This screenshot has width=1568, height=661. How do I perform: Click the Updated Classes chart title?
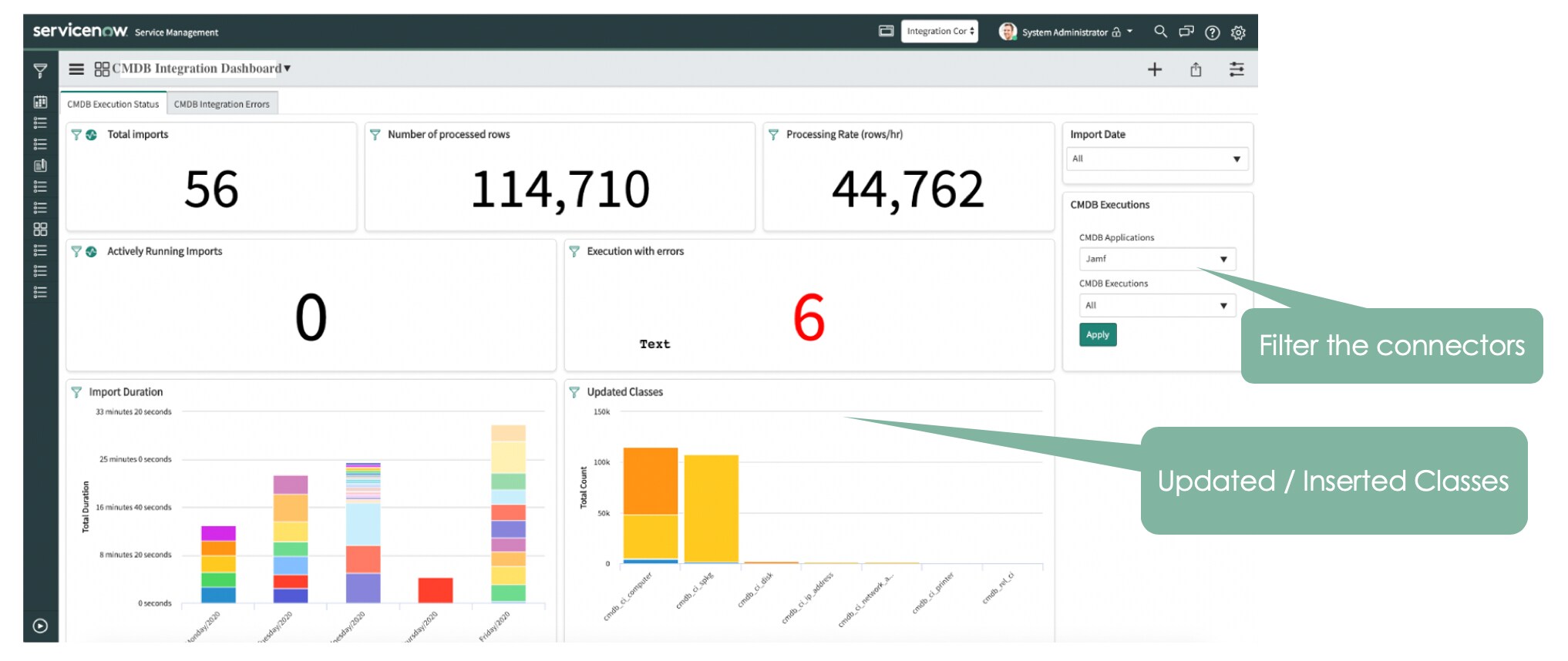[624, 392]
